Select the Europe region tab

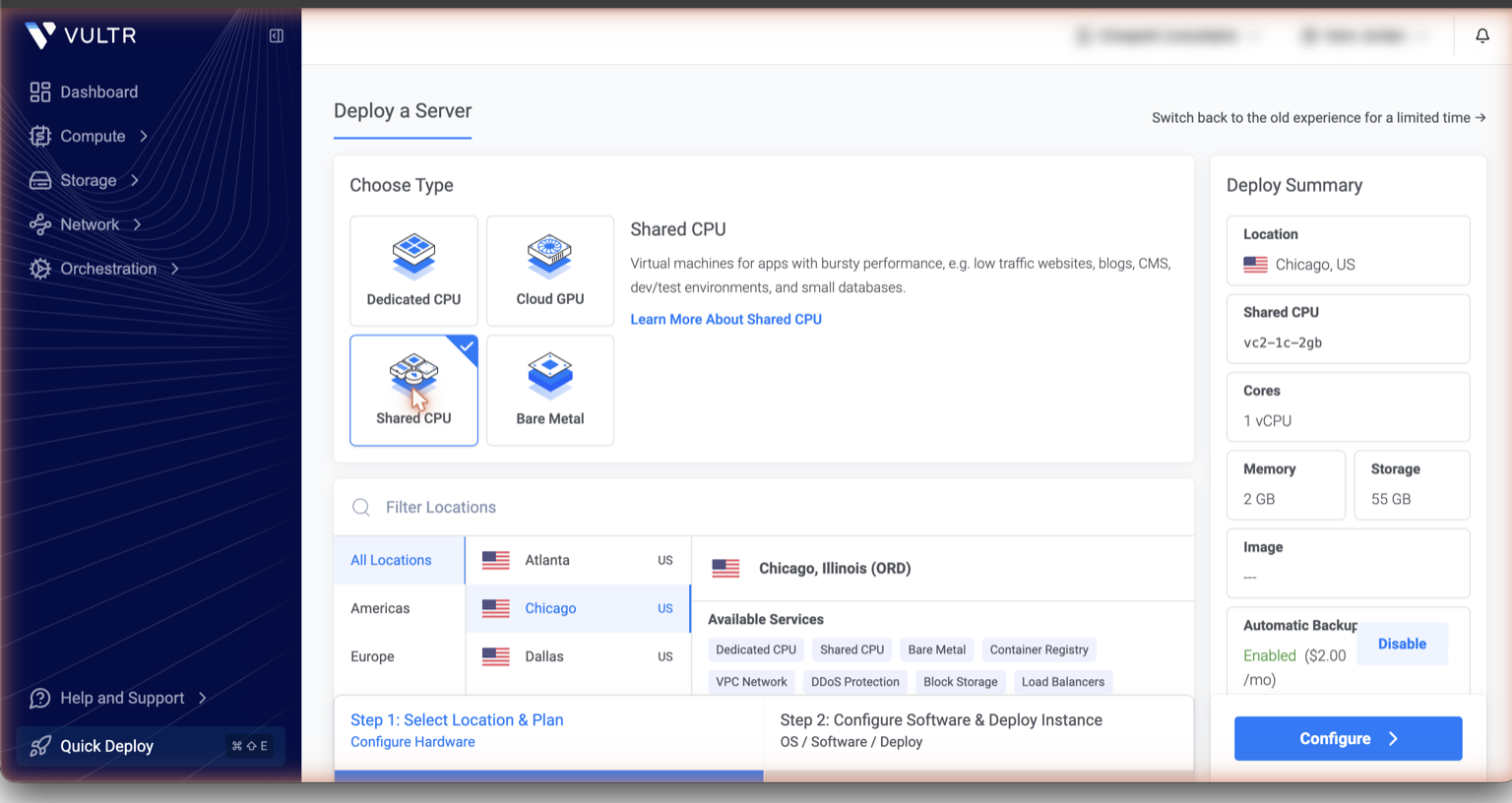click(399, 656)
